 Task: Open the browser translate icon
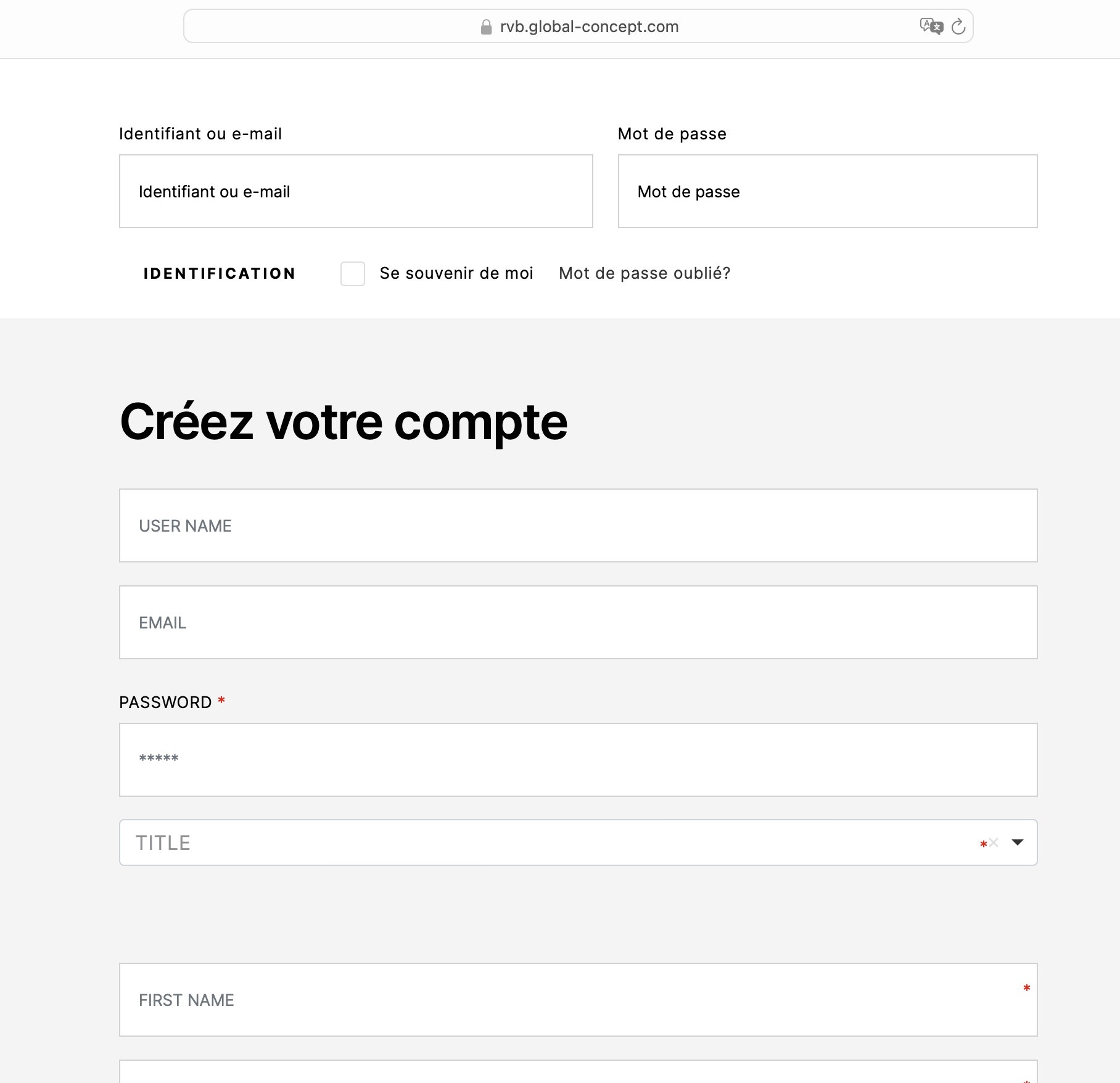click(931, 27)
